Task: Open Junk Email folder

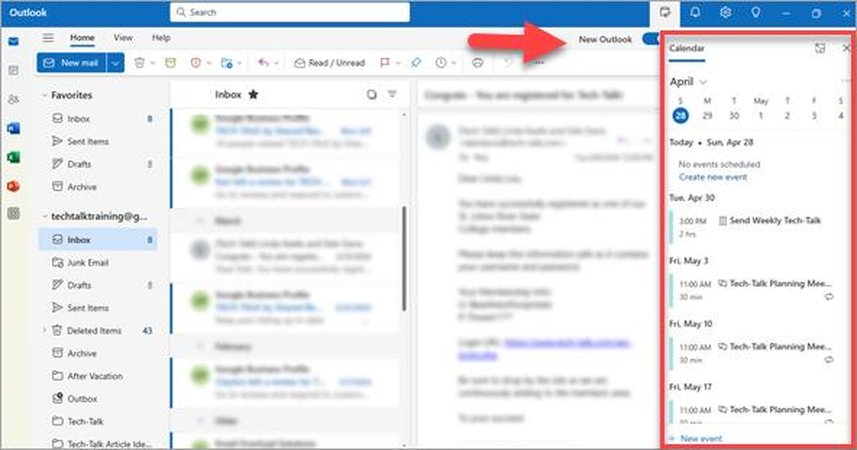Action: [x=98, y=262]
